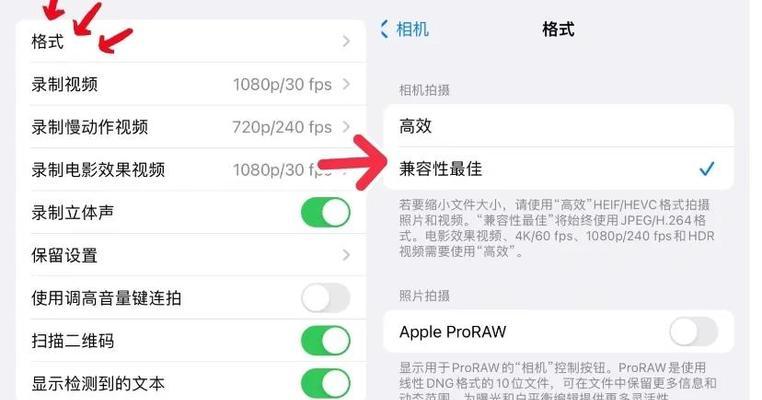
Task: Open 录制视频 1080p/30 fps chevron
Action: point(346,84)
